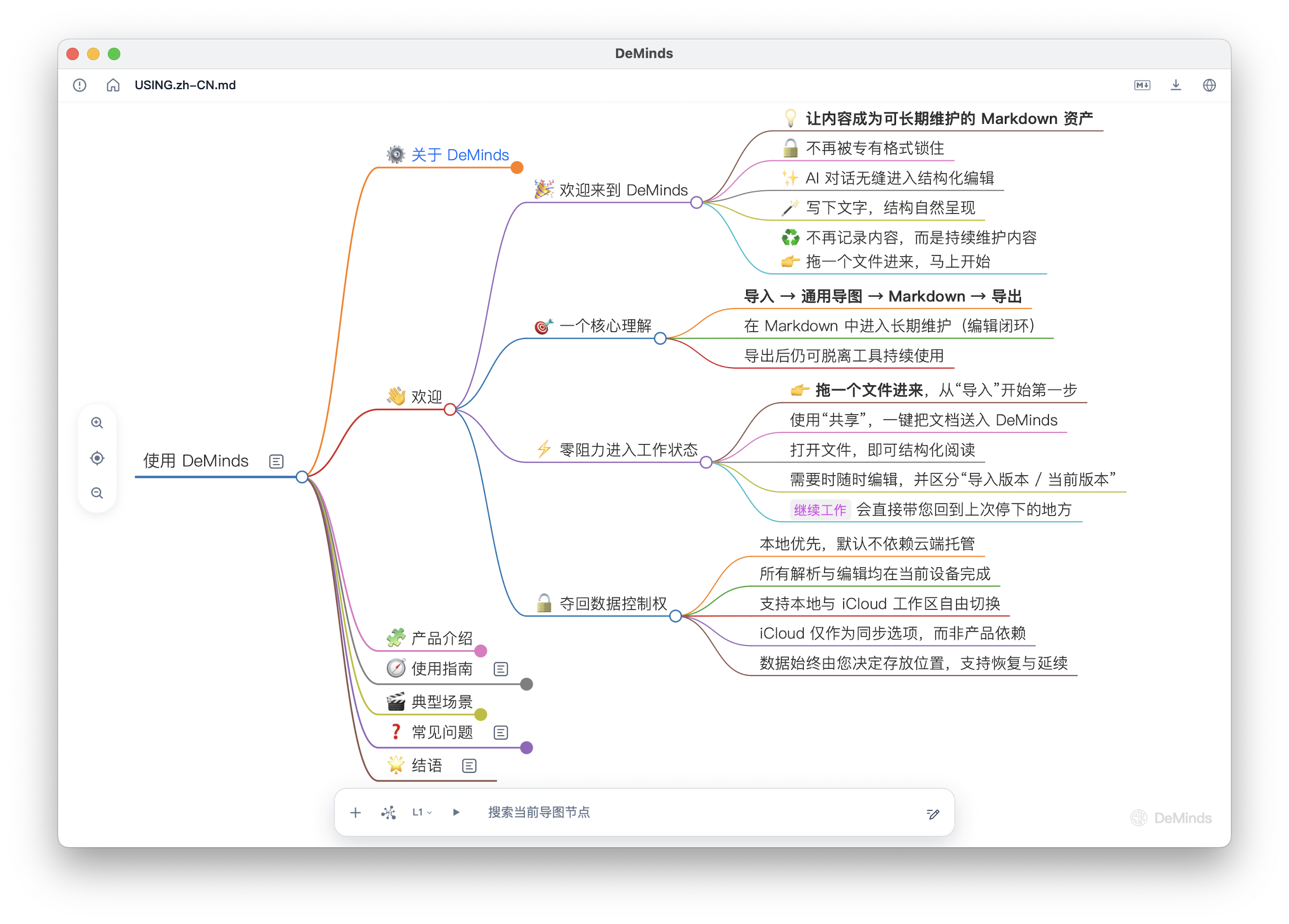Open the note icon beside 常见问题
This screenshot has width=1289, height=924.
(501, 733)
